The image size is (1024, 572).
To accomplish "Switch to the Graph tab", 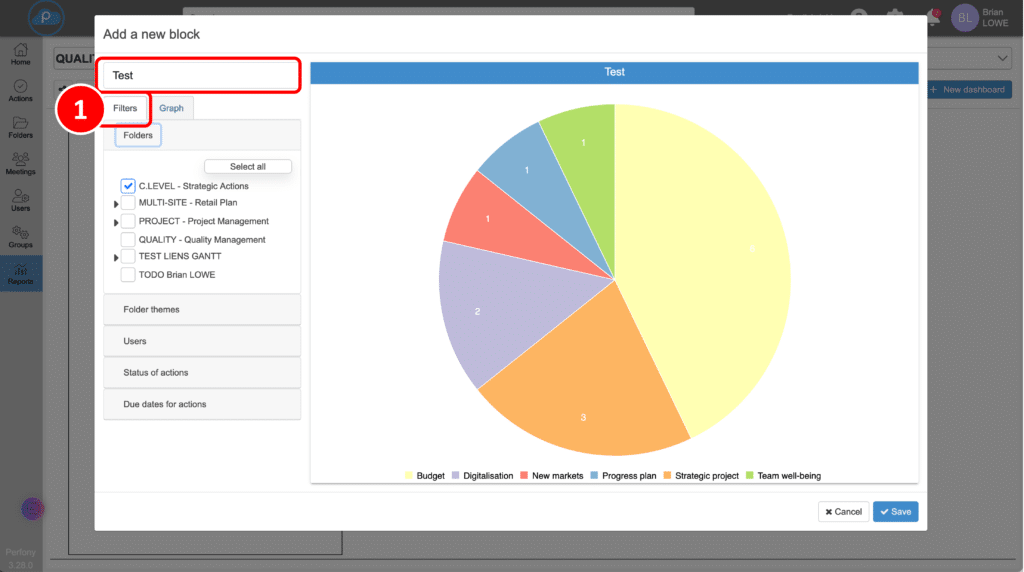I will (171, 108).
